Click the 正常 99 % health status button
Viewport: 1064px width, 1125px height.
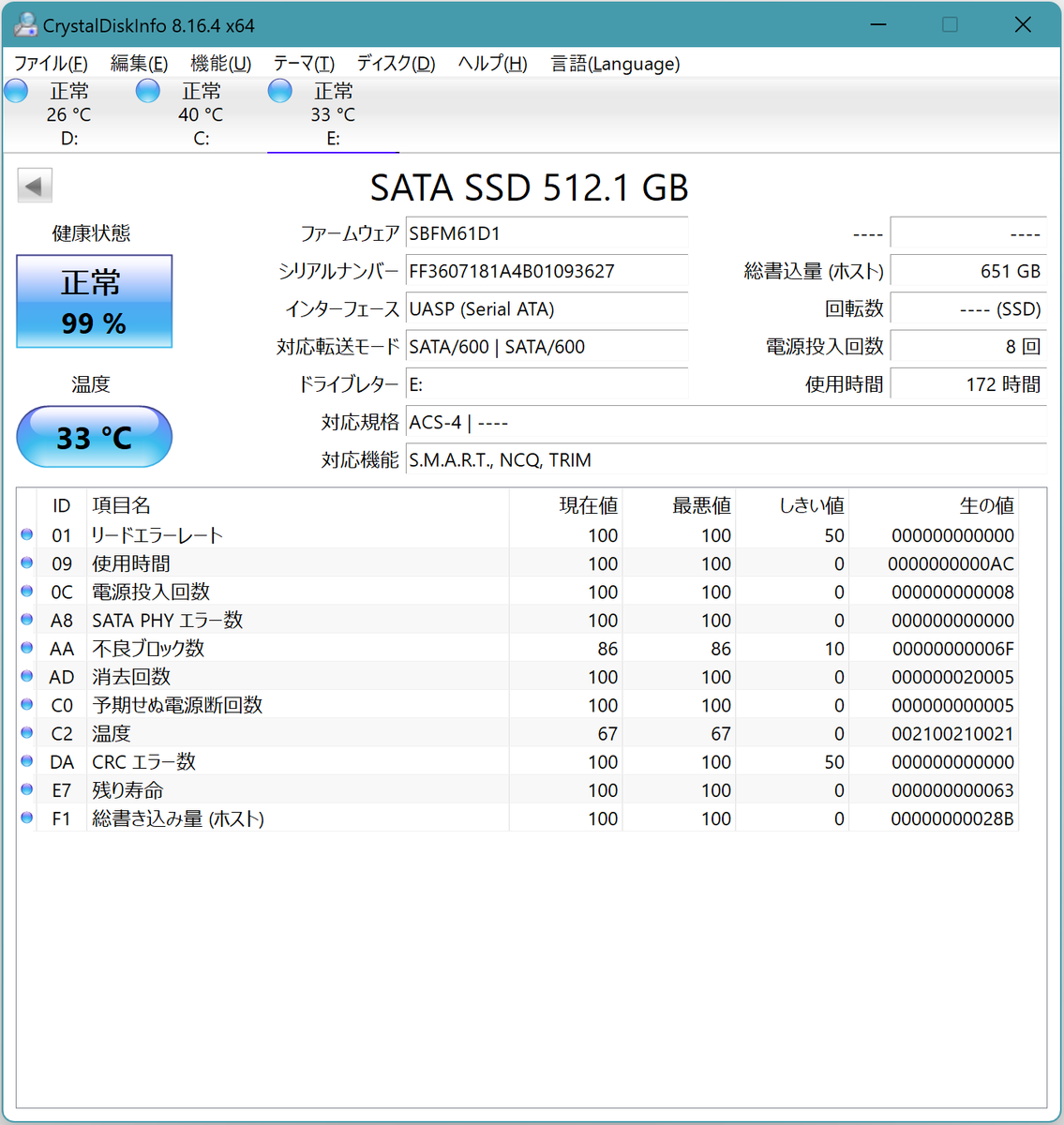tap(95, 301)
